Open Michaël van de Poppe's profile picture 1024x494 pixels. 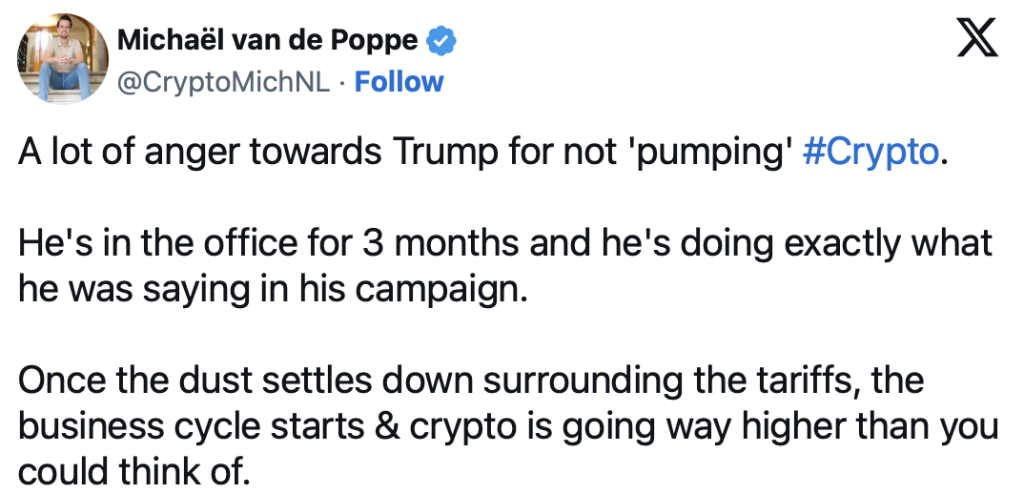click(63, 59)
